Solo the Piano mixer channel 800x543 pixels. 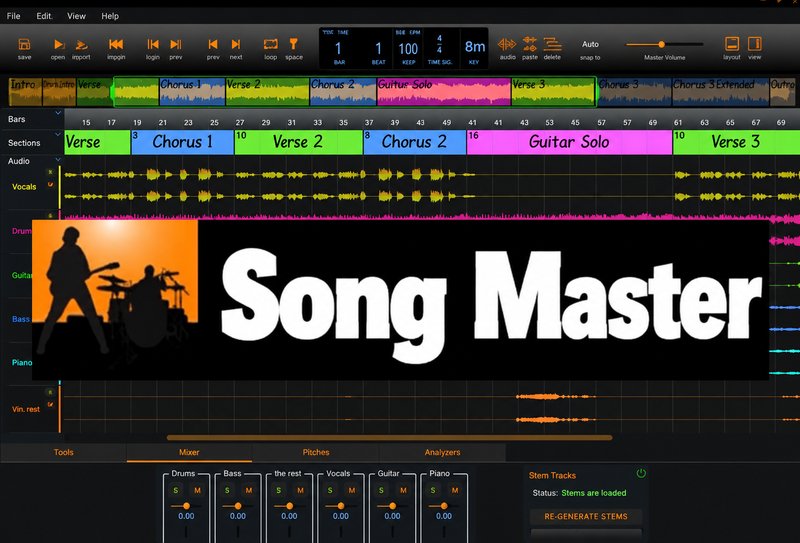pyautogui.click(x=433, y=490)
